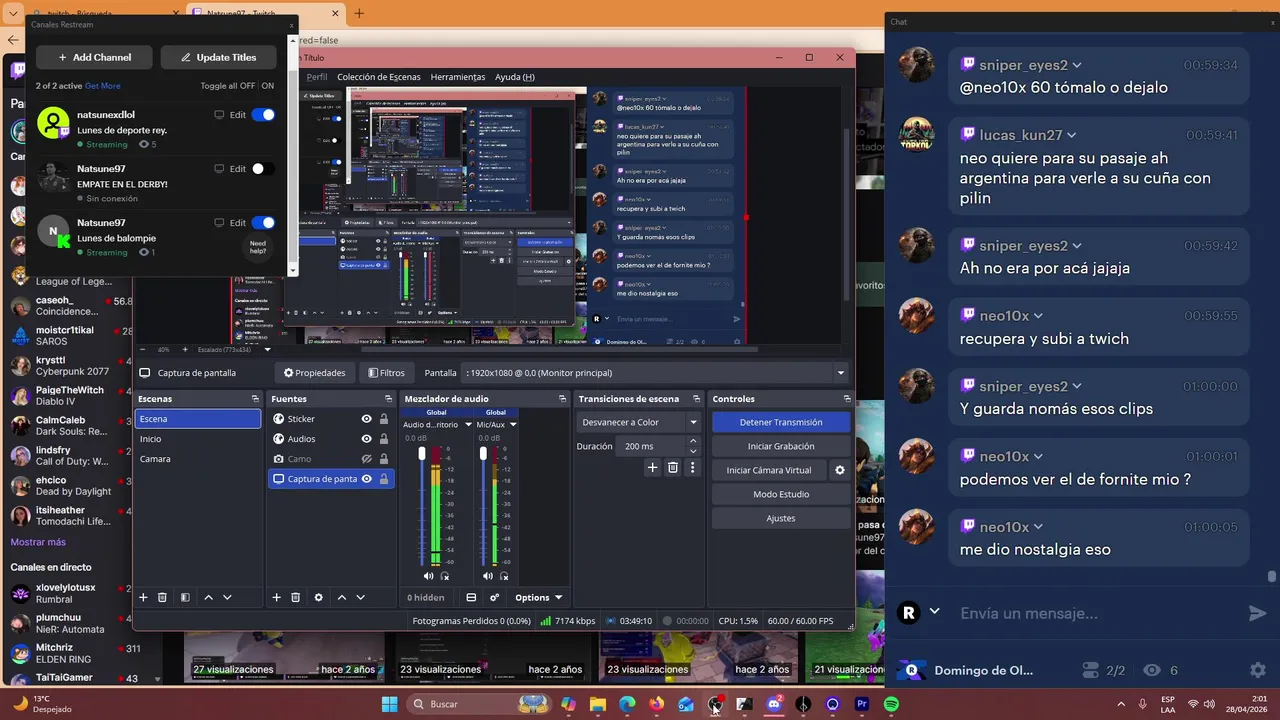This screenshot has height=720, width=1280.
Task: Send chat message arrow icon
Action: pyautogui.click(x=1257, y=613)
